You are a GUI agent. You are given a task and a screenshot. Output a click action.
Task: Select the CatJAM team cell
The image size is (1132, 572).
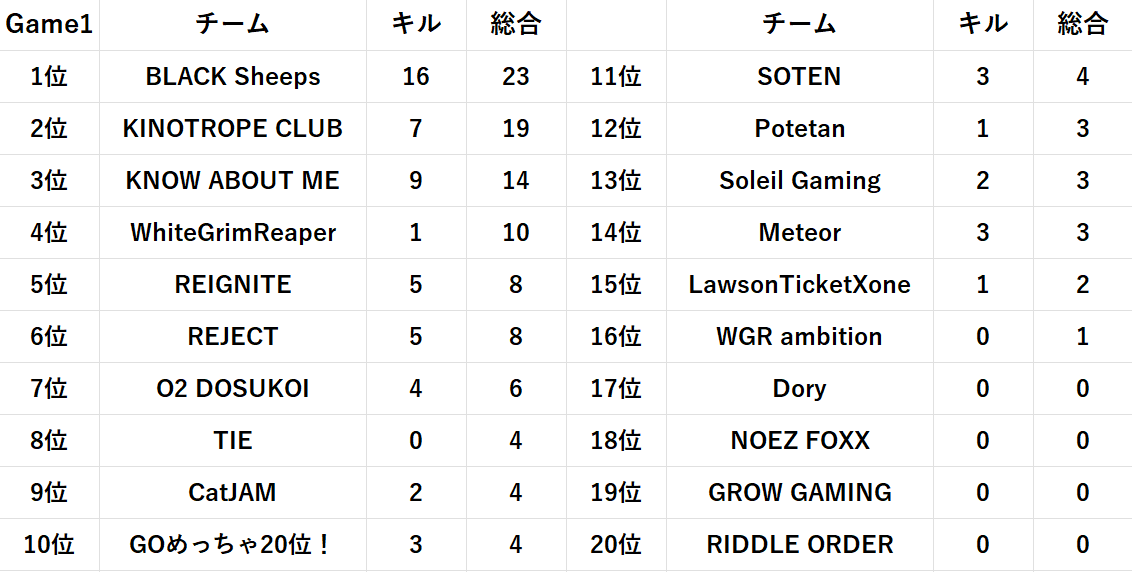coord(233,493)
